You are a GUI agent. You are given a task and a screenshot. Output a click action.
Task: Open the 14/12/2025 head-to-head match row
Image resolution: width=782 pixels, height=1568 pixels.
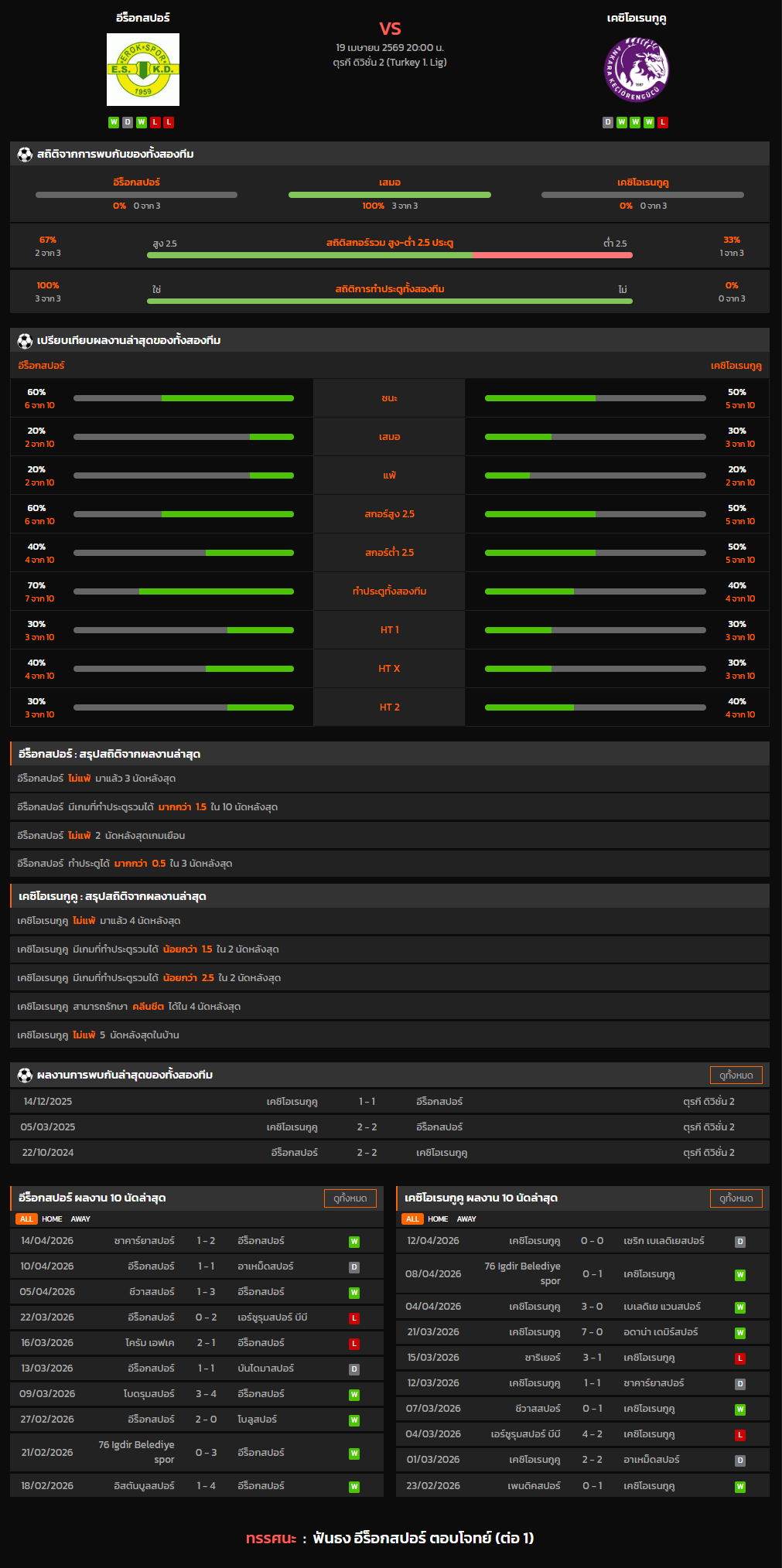(x=390, y=1102)
